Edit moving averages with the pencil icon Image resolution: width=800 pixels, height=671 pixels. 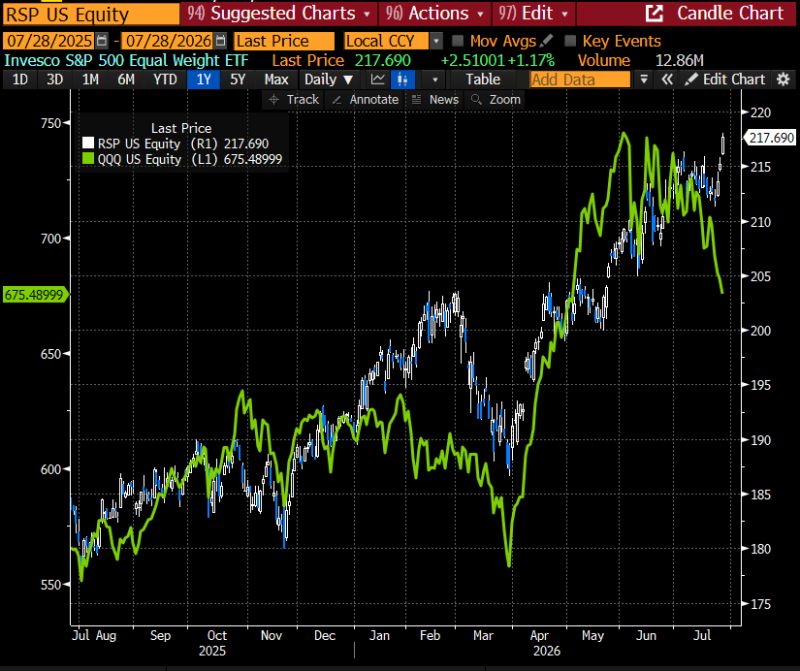pyautogui.click(x=546, y=41)
